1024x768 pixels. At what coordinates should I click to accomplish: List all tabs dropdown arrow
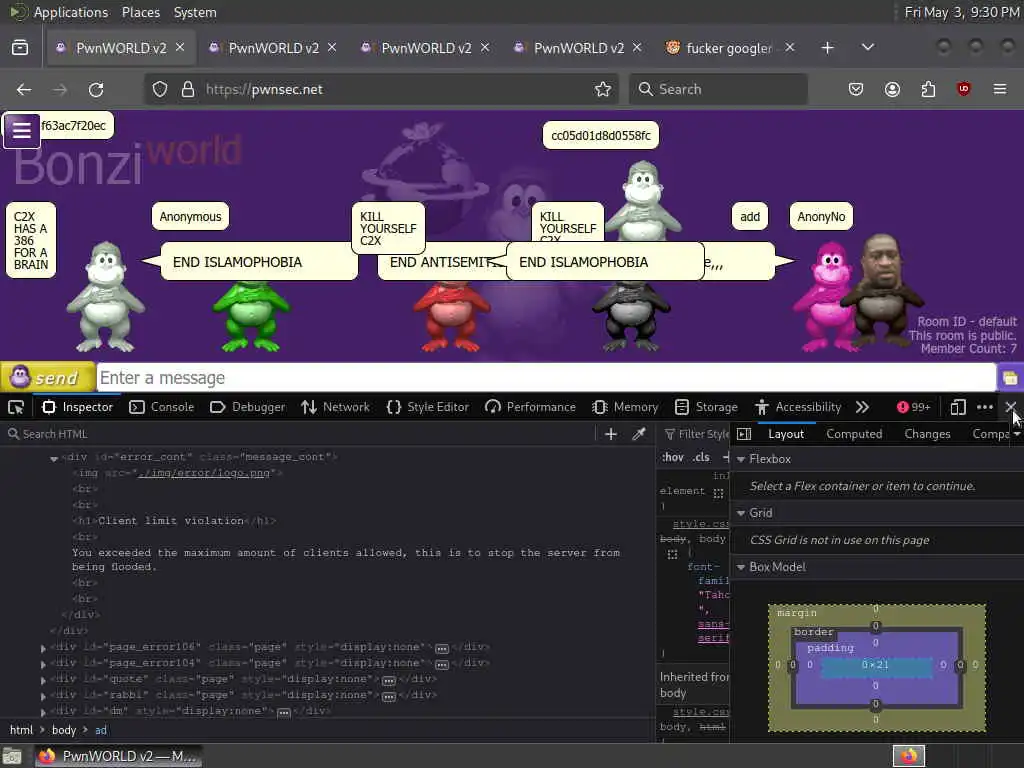868,48
